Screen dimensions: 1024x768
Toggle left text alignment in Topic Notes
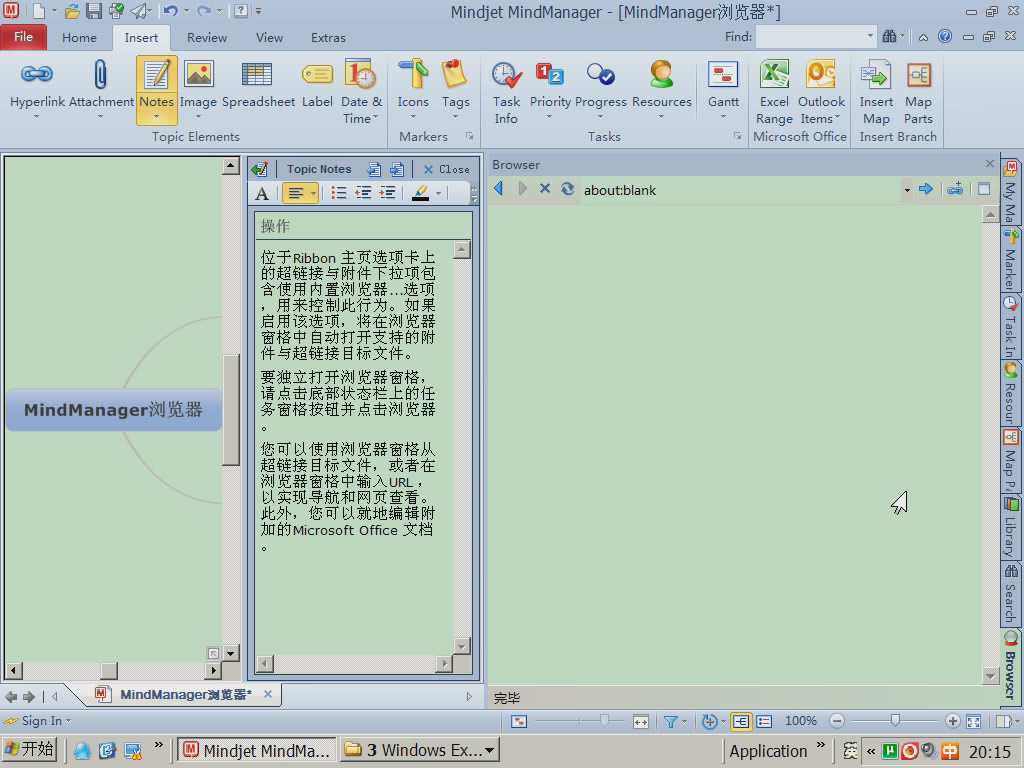pyautogui.click(x=296, y=193)
